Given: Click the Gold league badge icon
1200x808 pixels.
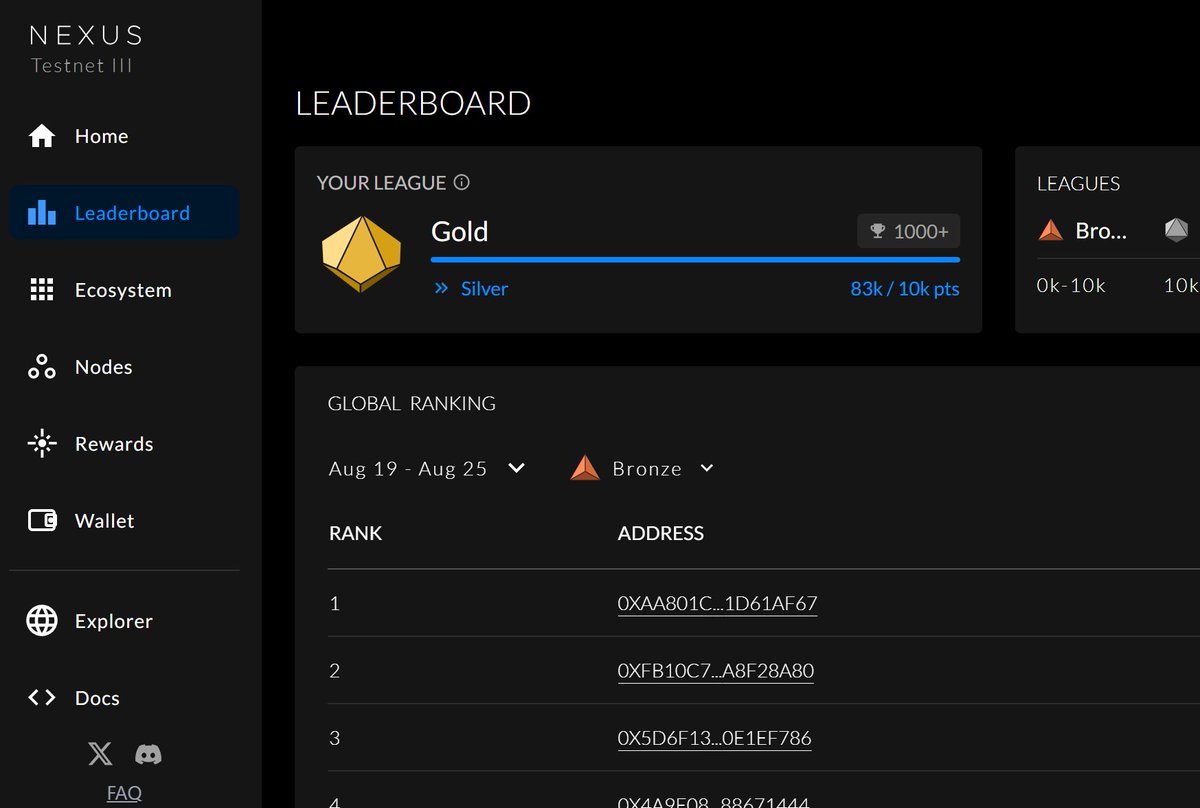Looking at the screenshot, I should point(361,253).
